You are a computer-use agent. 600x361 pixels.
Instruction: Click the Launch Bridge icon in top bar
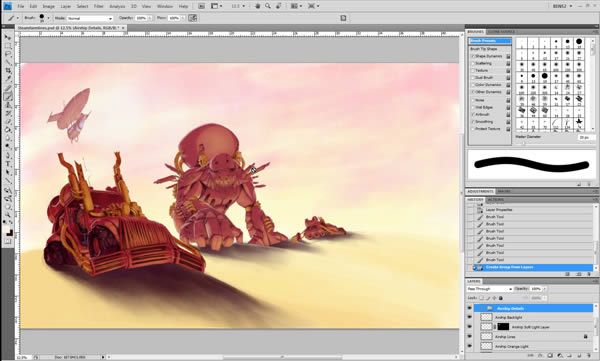[201, 6]
